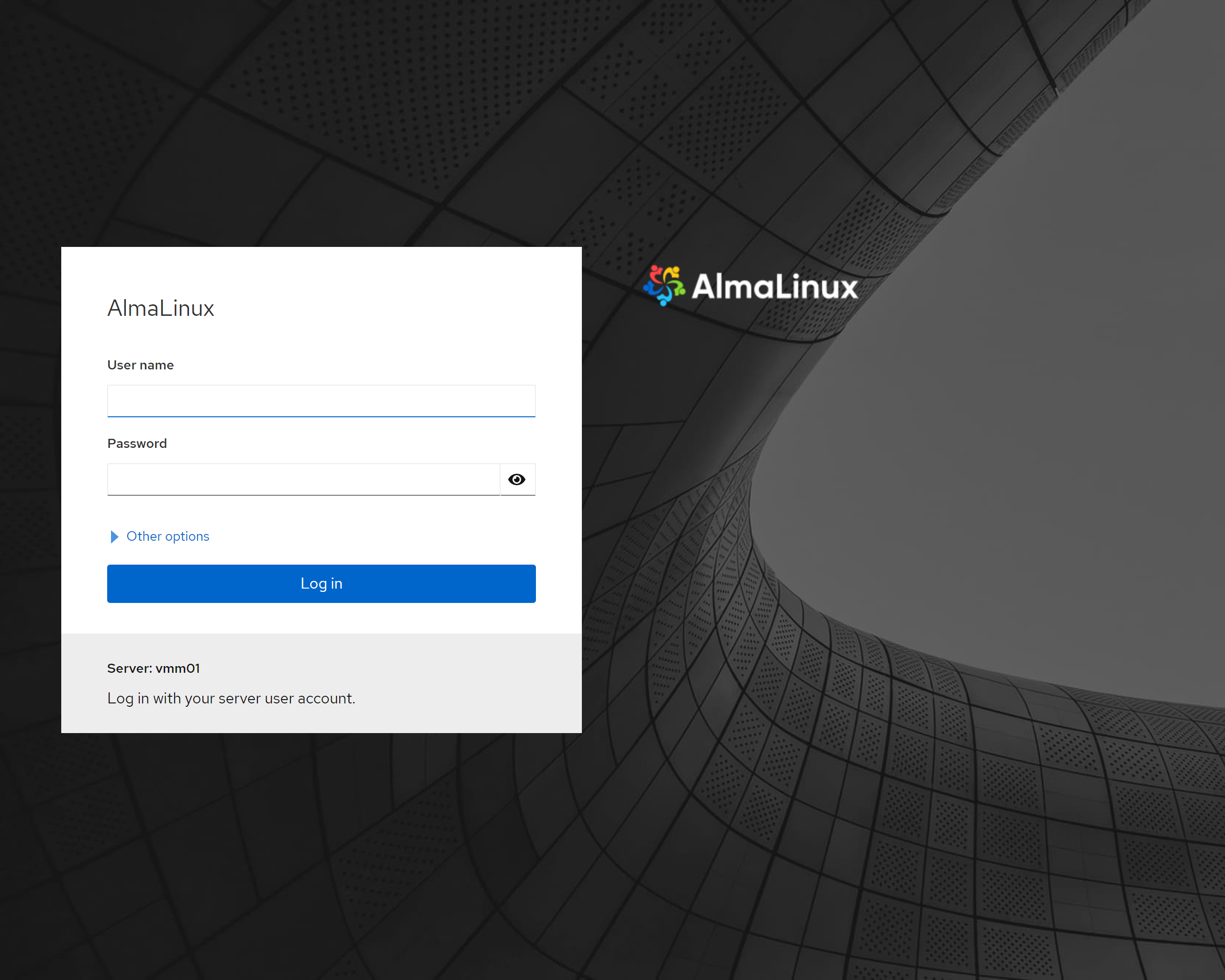1225x980 pixels.
Task: Click the User name label
Action: tap(140, 365)
